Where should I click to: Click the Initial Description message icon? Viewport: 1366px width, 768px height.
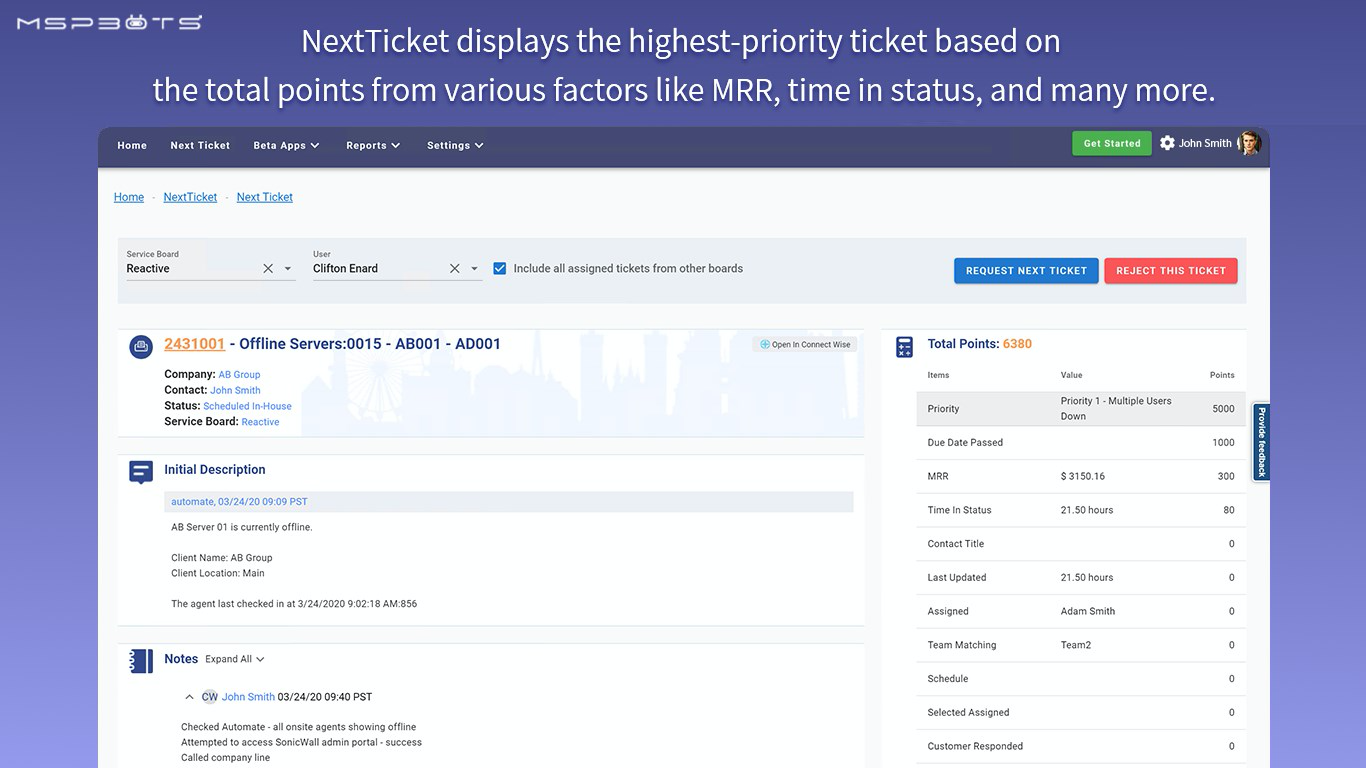pos(141,472)
